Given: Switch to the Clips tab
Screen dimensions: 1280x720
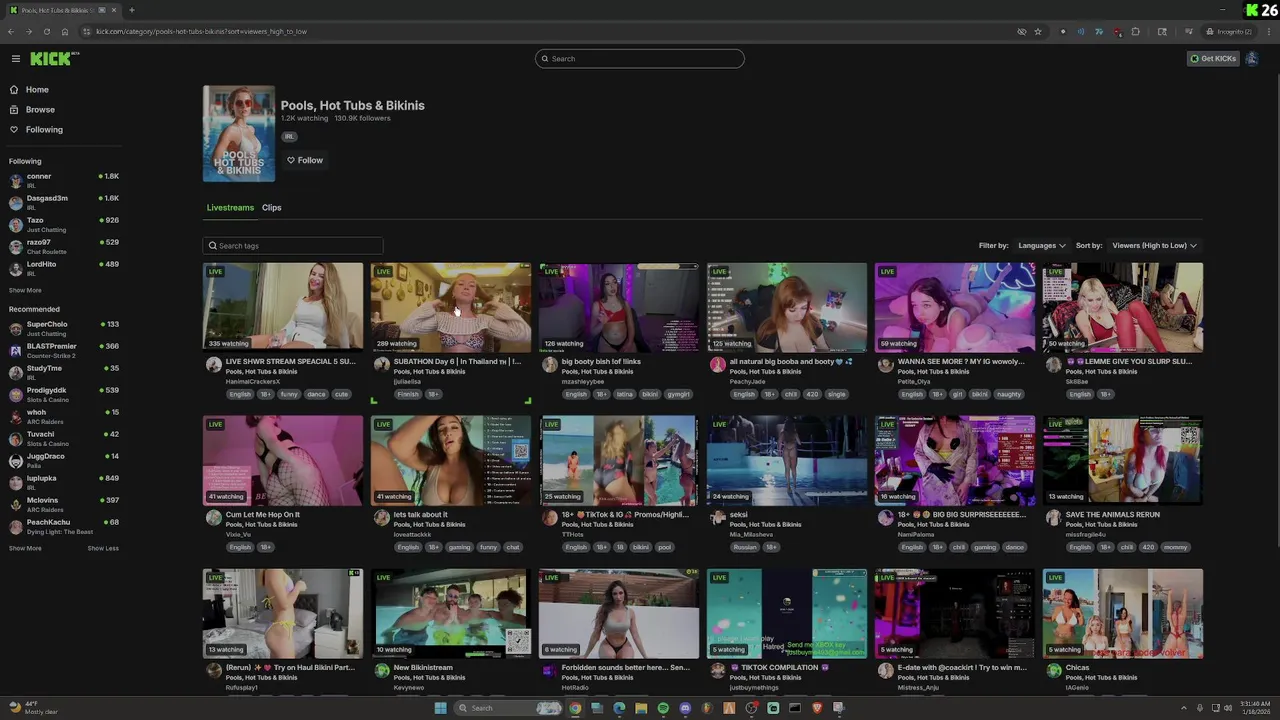Looking at the screenshot, I should pyautogui.click(x=272, y=208).
